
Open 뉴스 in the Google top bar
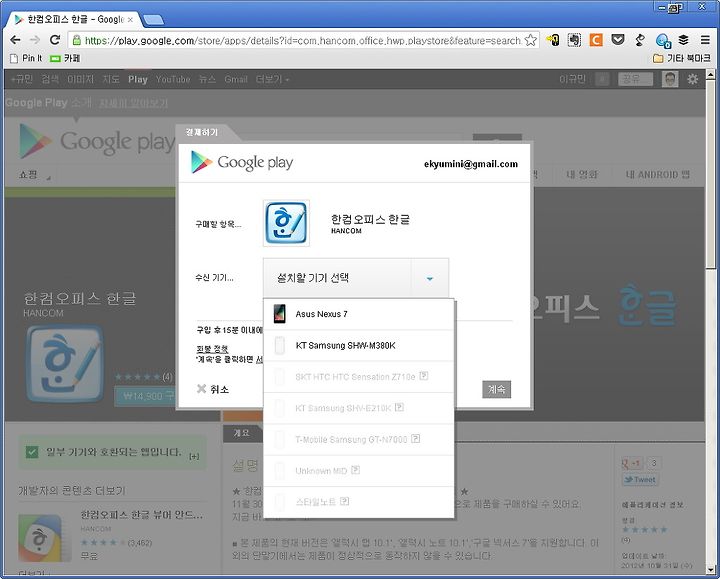click(x=207, y=79)
